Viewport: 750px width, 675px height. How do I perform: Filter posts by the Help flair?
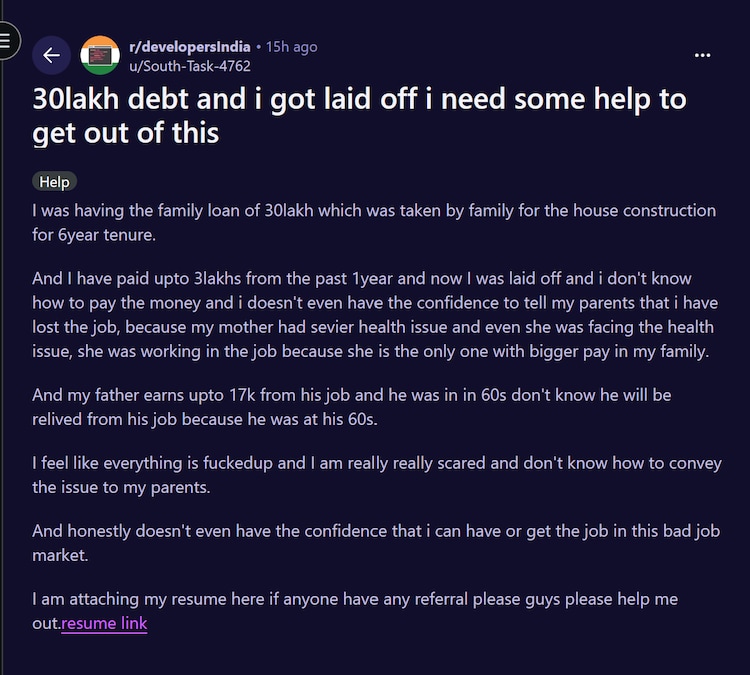pos(55,182)
